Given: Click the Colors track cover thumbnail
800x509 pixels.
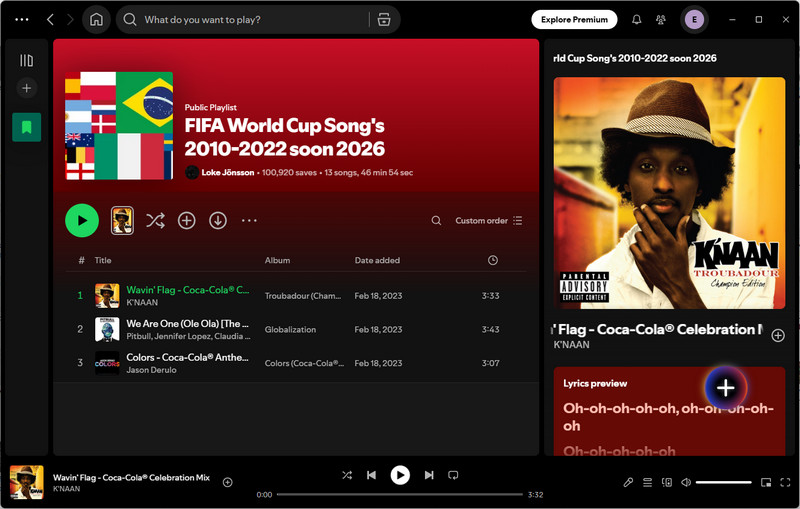Looking at the screenshot, I should pyautogui.click(x=107, y=363).
